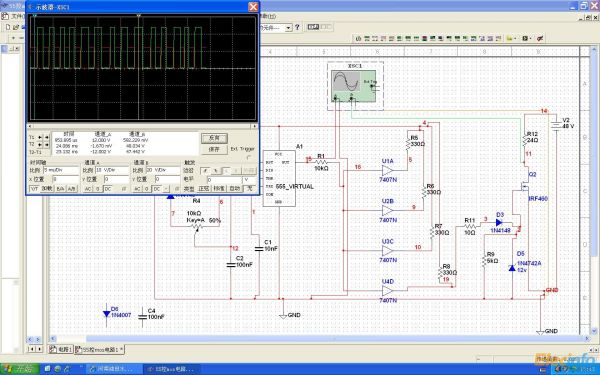This screenshot has height=375, width=600.
Task: Click XSC1 oscilloscope instrument in schematic
Action: (x=355, y=85)
